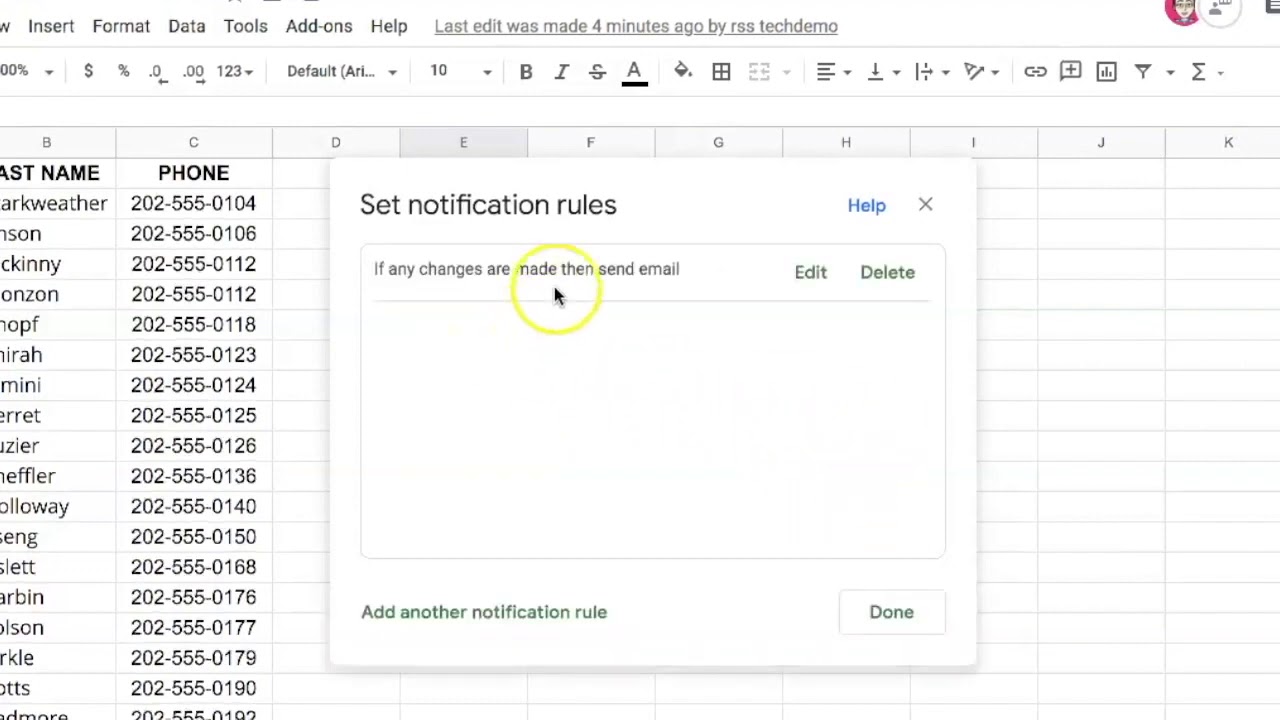Screen dimensions: 1280x720
Task: Open the text color picker
Action: [634, 72]
